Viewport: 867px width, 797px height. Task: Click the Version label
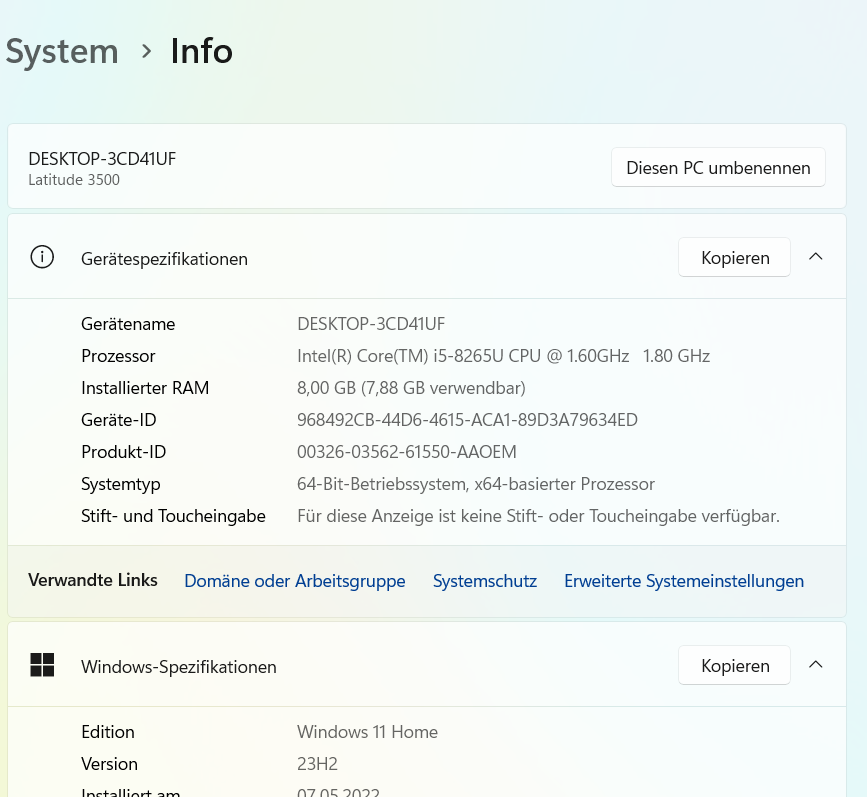[109, 764]
